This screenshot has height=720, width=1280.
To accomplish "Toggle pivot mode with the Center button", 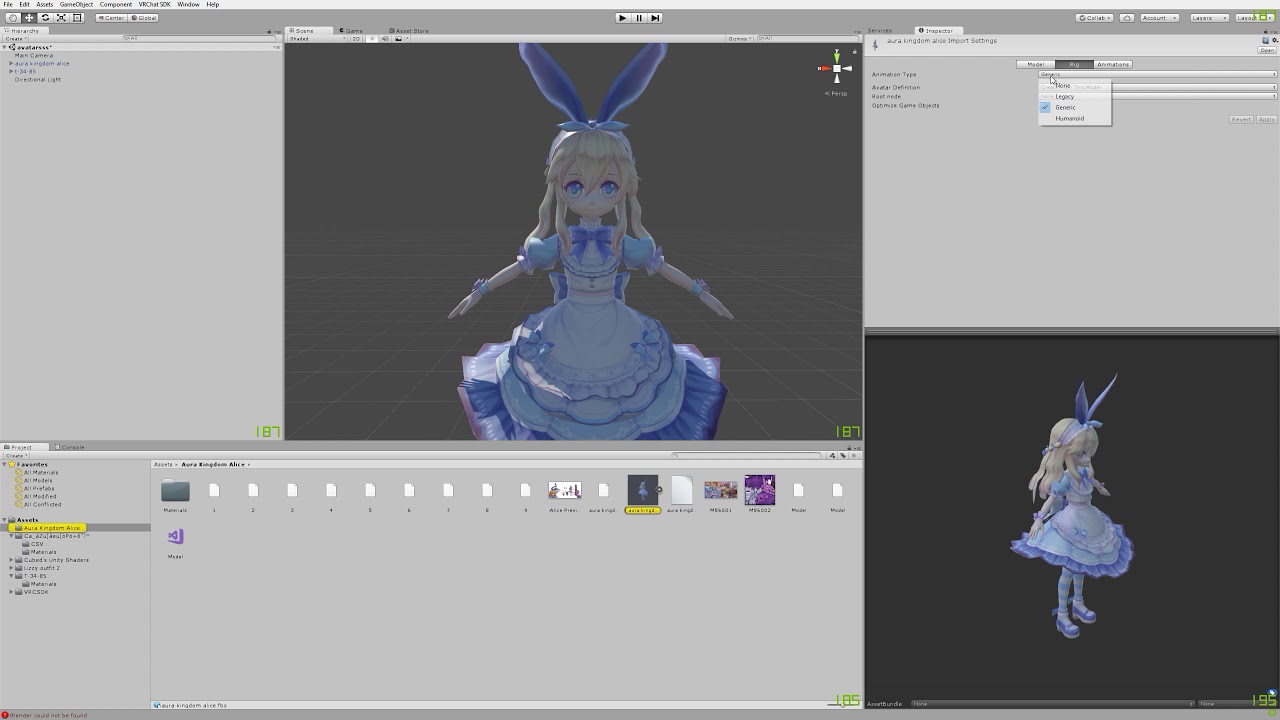I will (111, 18).
